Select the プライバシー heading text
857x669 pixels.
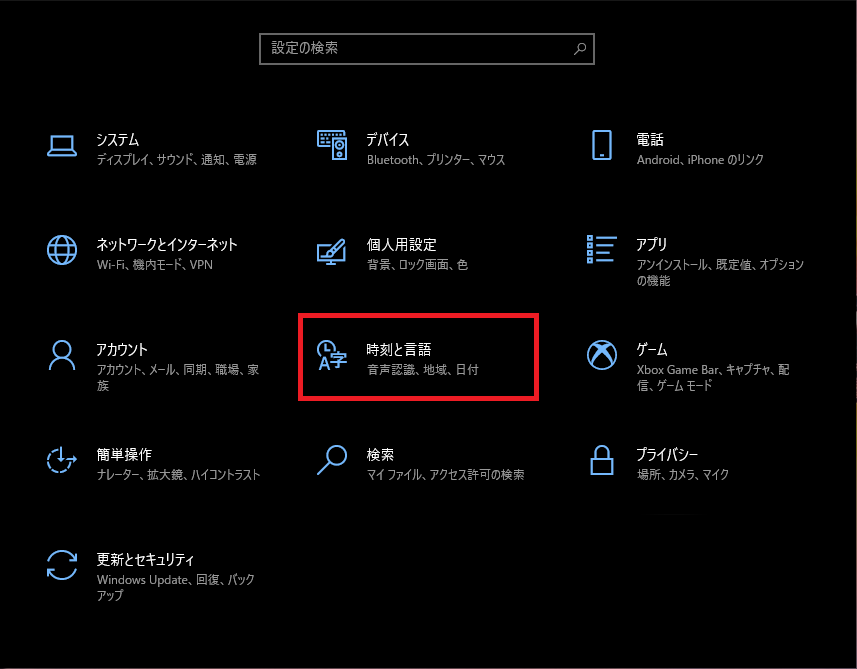[667, 454]
